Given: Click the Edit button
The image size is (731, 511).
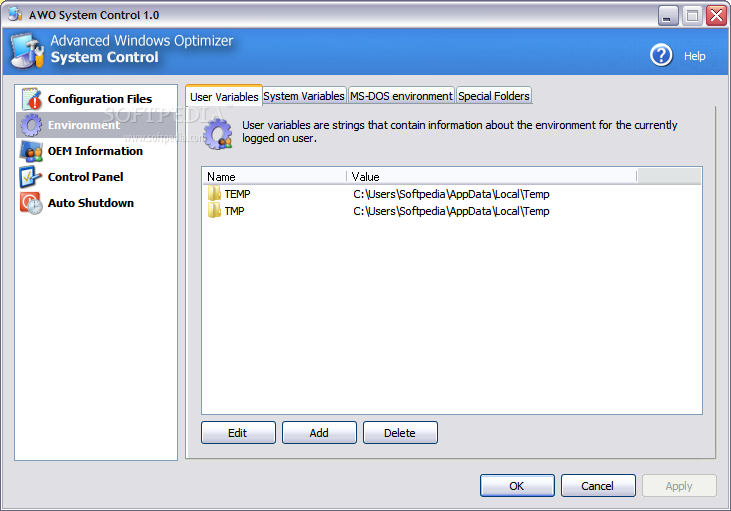Looking at the screenshot, I should (238, 433).
